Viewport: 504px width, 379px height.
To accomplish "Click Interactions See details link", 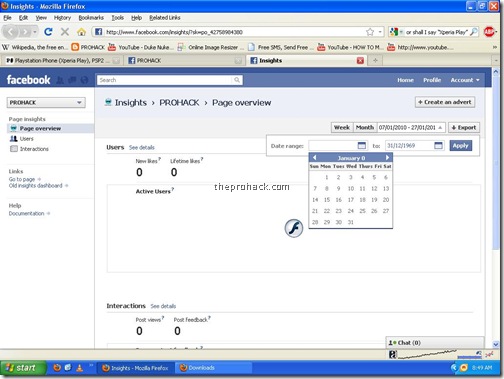I will (163, 306).
